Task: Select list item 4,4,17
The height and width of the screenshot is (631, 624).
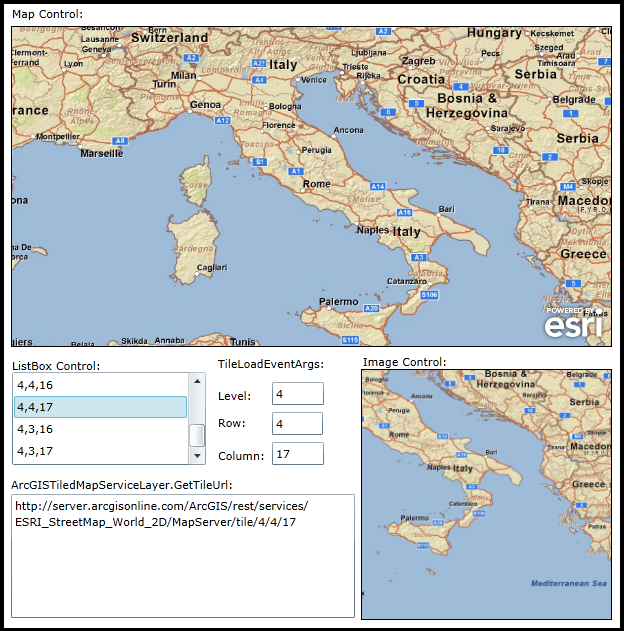Action: pyautogui.click(x=101, y=407)
